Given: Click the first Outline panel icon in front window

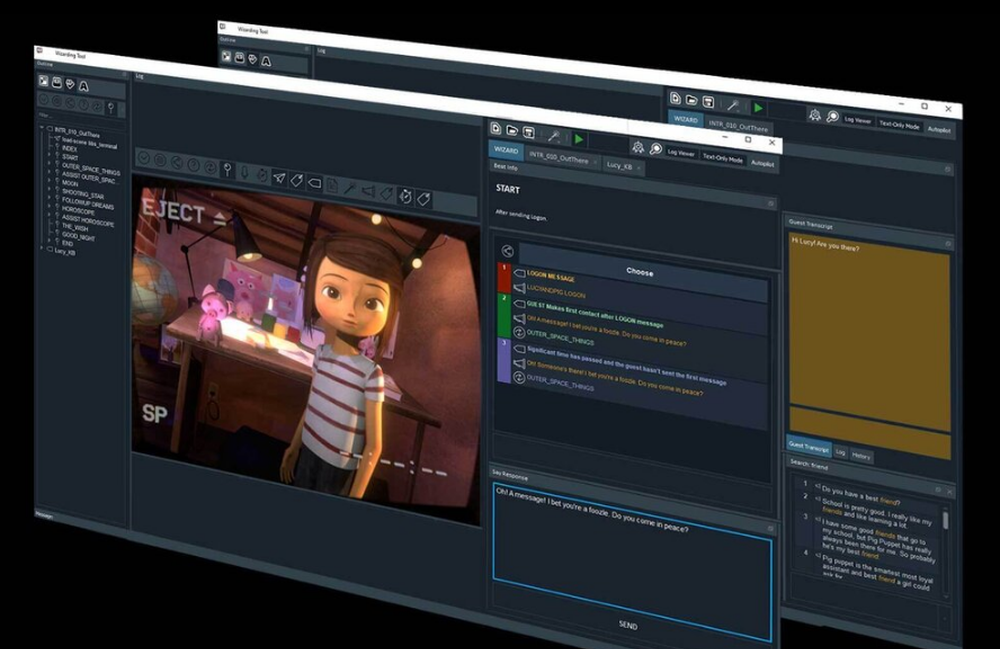Looking at the screenshot, I should tap(43, 80).
